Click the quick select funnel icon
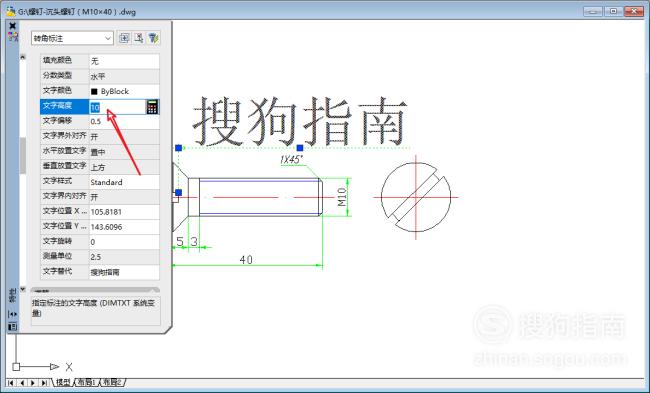The image size is (650, 393). pos(153,38)
